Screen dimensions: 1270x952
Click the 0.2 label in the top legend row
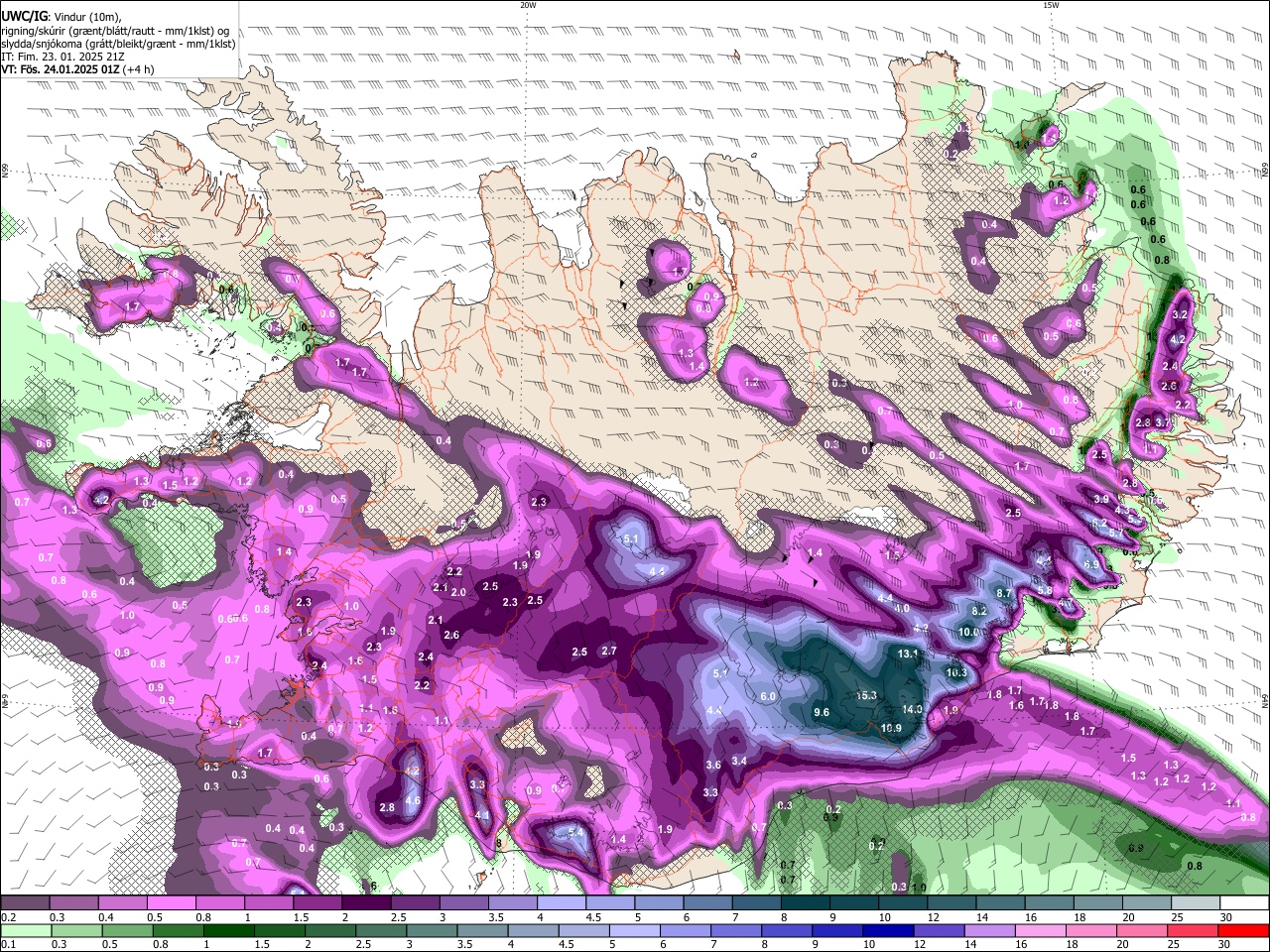pyautogui.click(x=7, y=917)
